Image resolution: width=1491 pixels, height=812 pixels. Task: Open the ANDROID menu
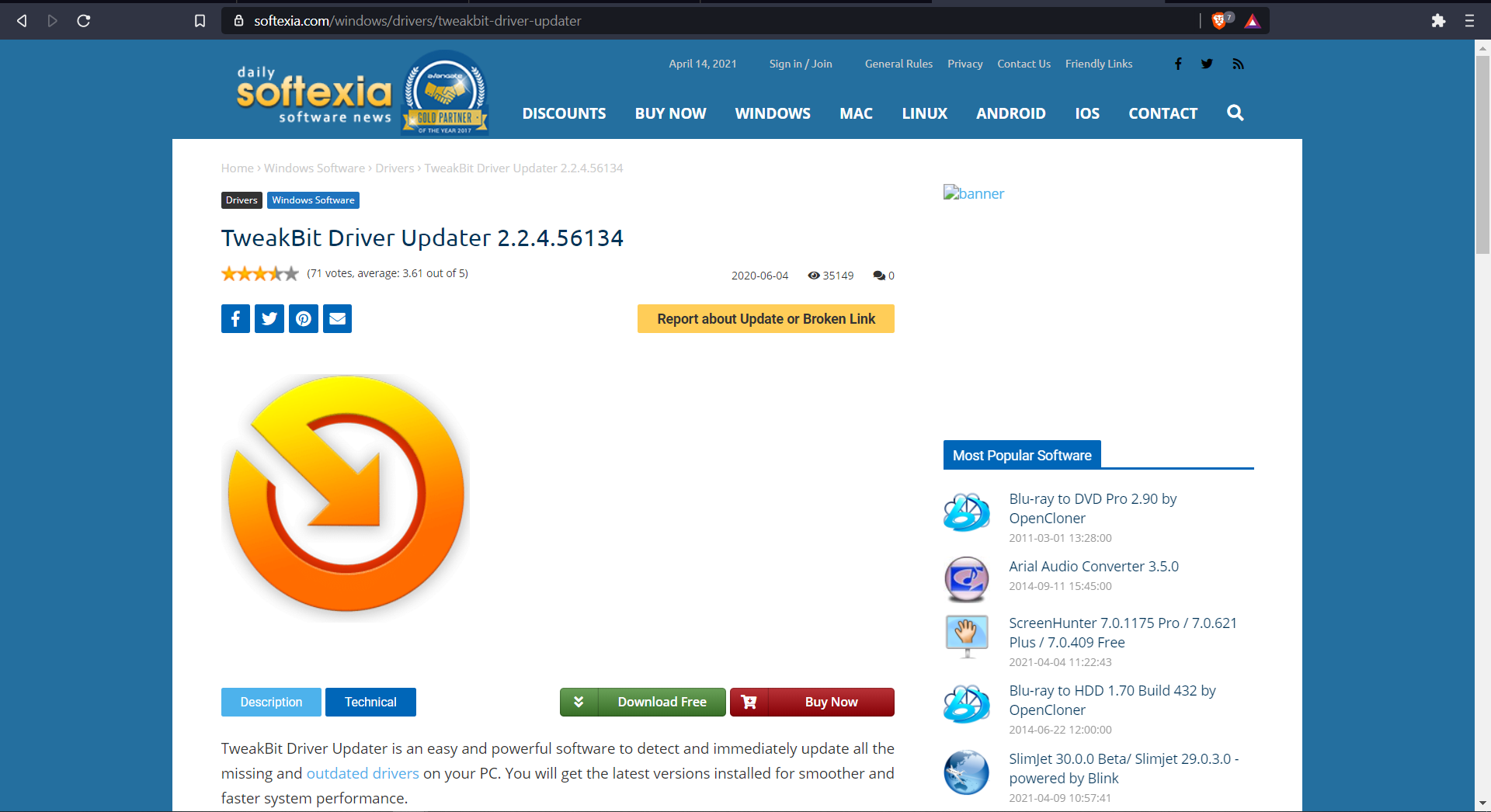[1010, 113]
